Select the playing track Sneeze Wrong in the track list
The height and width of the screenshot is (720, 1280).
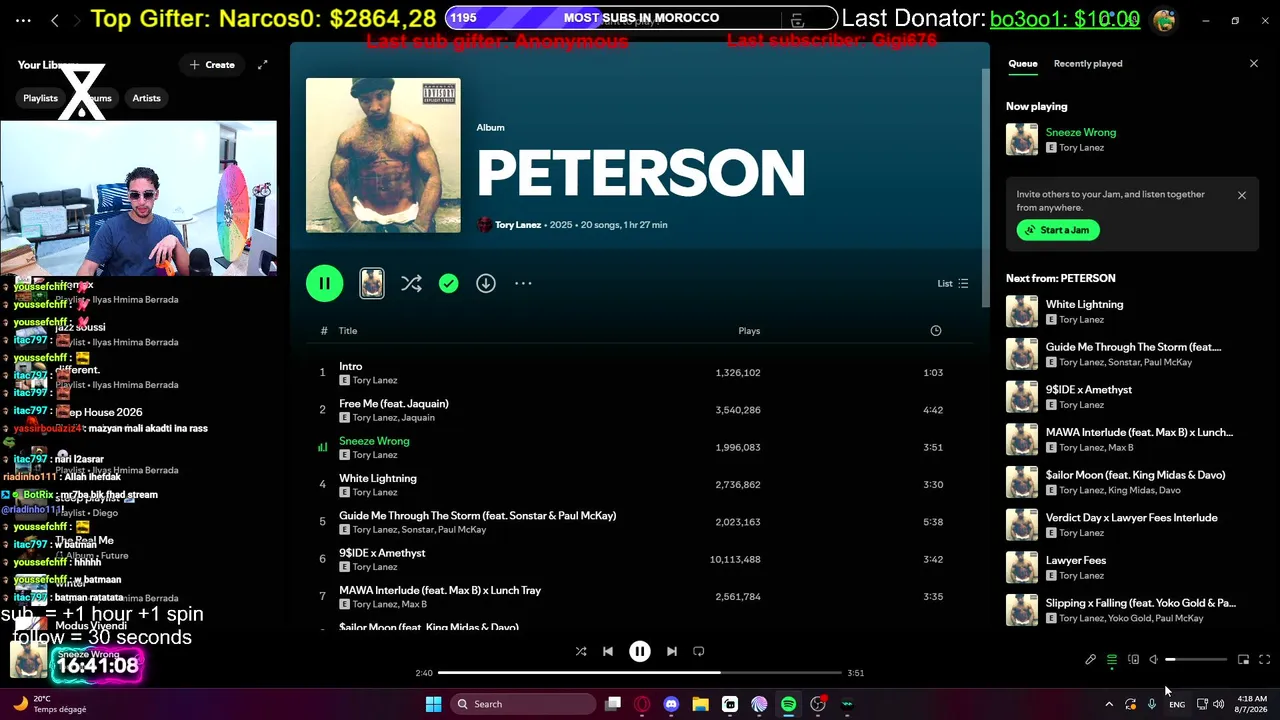point(640,447)
